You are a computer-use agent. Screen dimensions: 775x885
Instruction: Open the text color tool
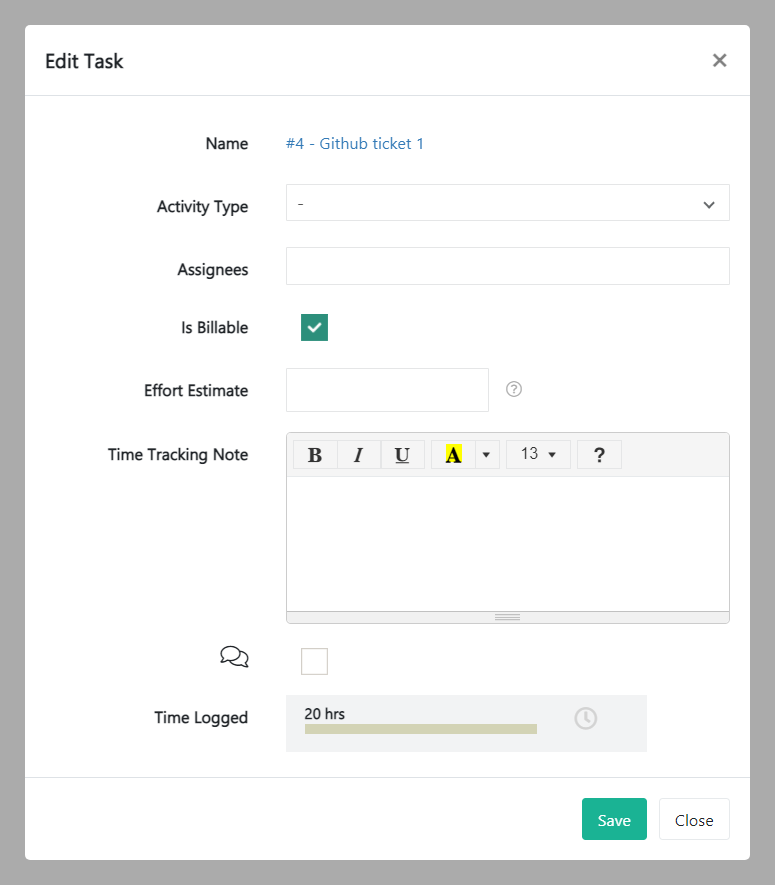coord(453,454)
